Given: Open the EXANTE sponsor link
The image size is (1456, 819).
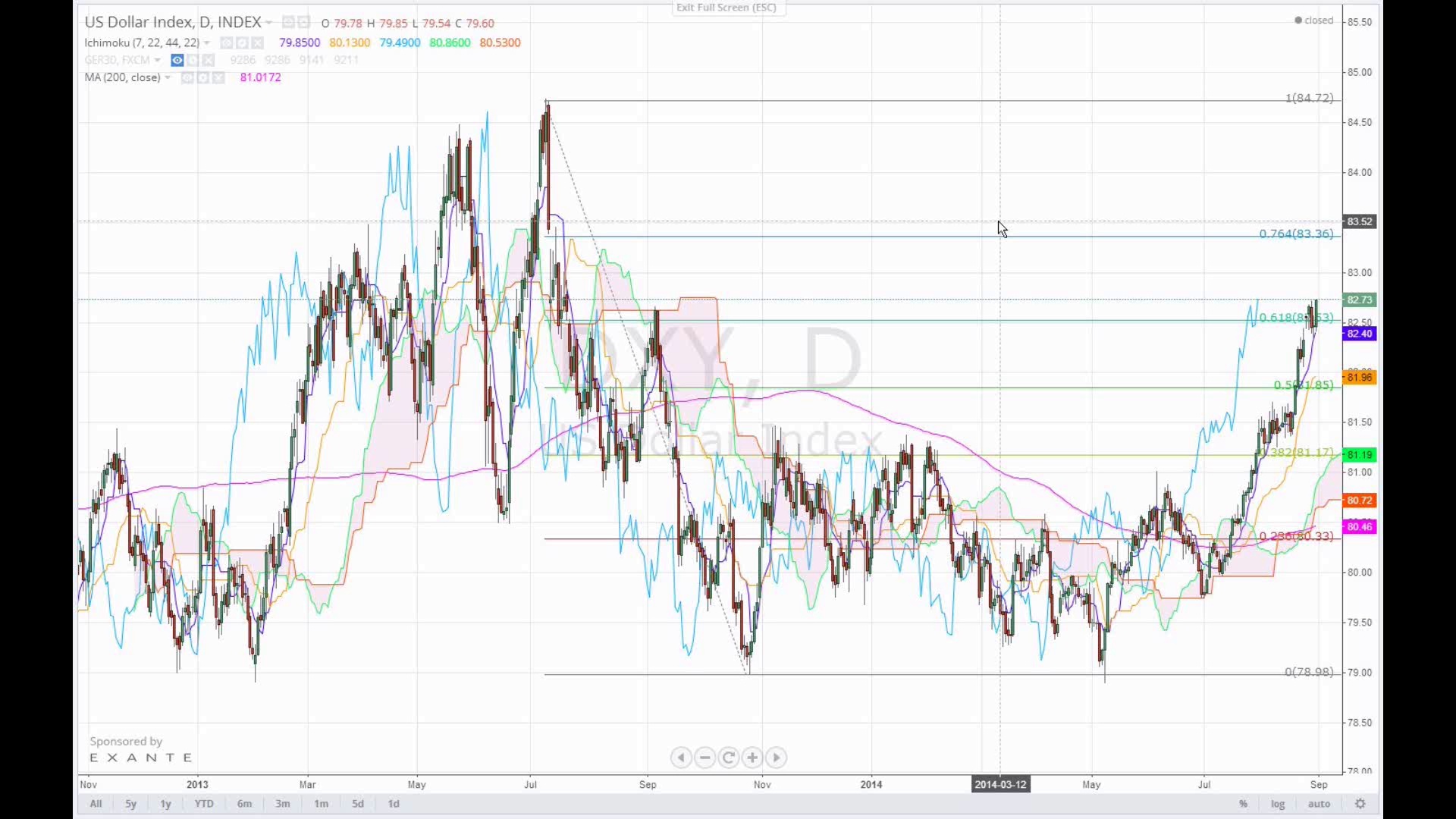Looking at the screenshot, I should (141, 758).
